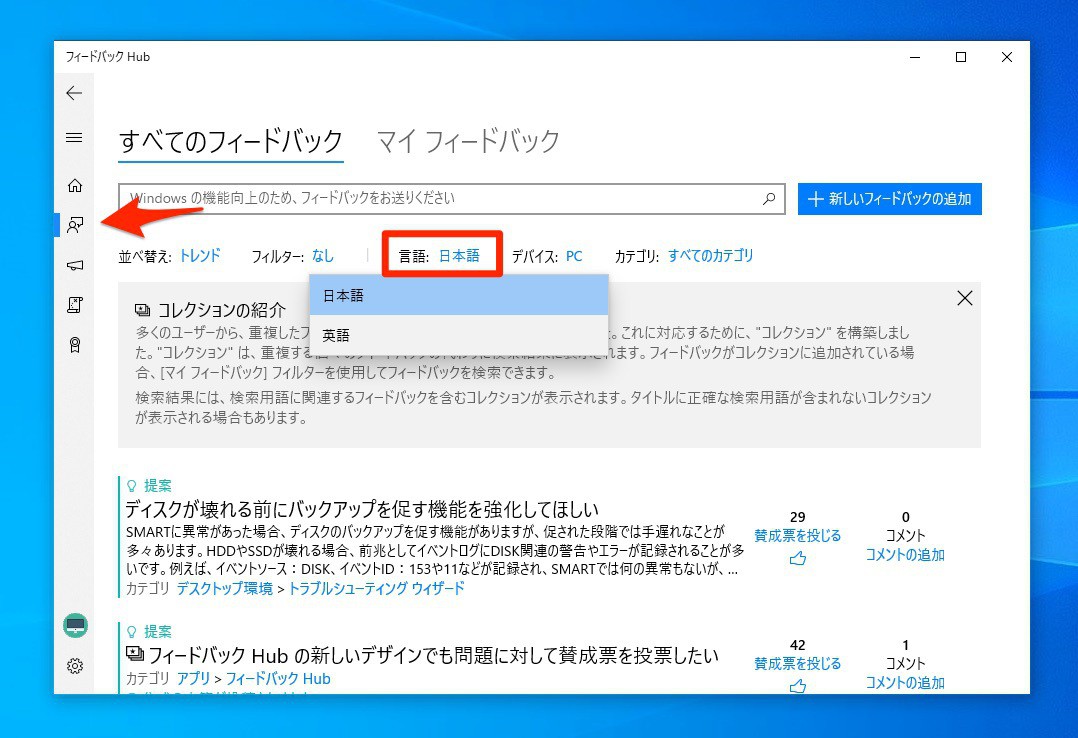Click 新しいフィードバックの追加 button
This screenshot has height=738, width=1078.
(890, 199)
